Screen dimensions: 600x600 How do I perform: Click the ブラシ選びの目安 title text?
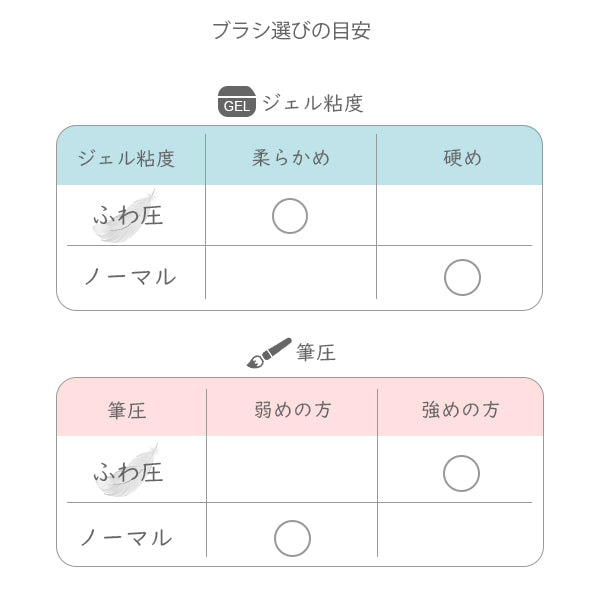(291, 31)
